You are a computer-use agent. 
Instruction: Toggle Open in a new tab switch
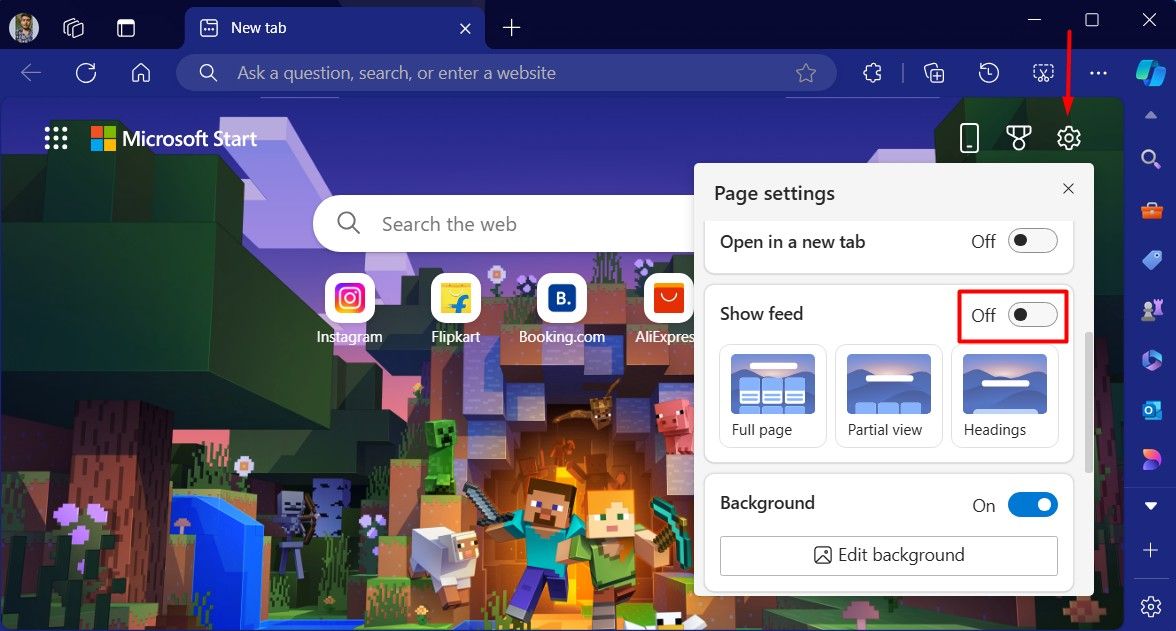[x=1033, y=241]
